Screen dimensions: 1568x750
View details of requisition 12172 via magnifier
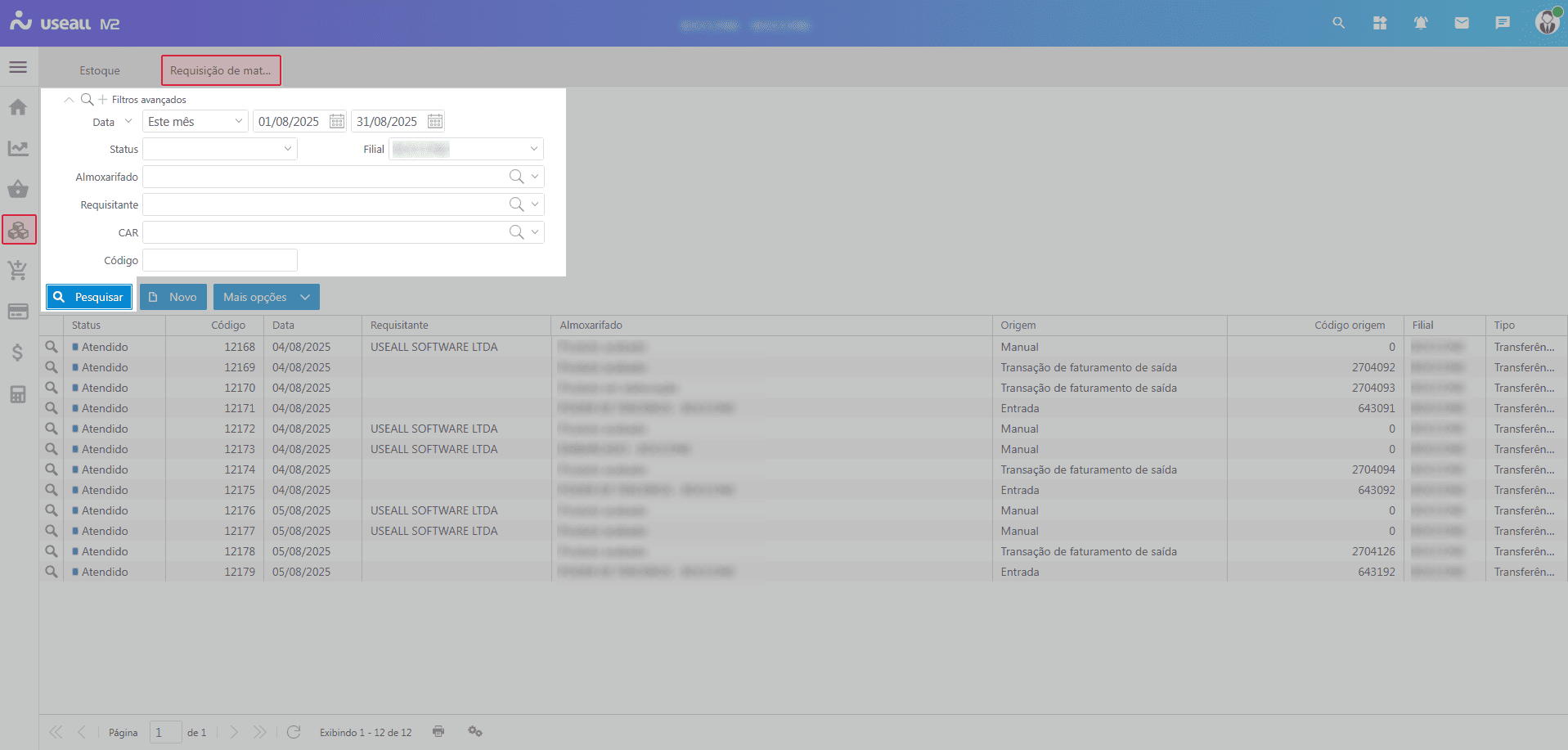52,429
